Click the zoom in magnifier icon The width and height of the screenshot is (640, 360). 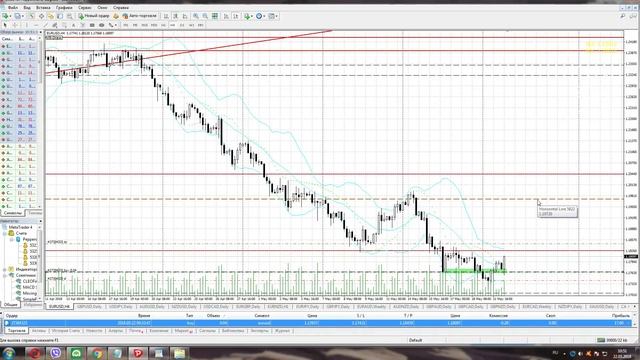coord(196,16)
